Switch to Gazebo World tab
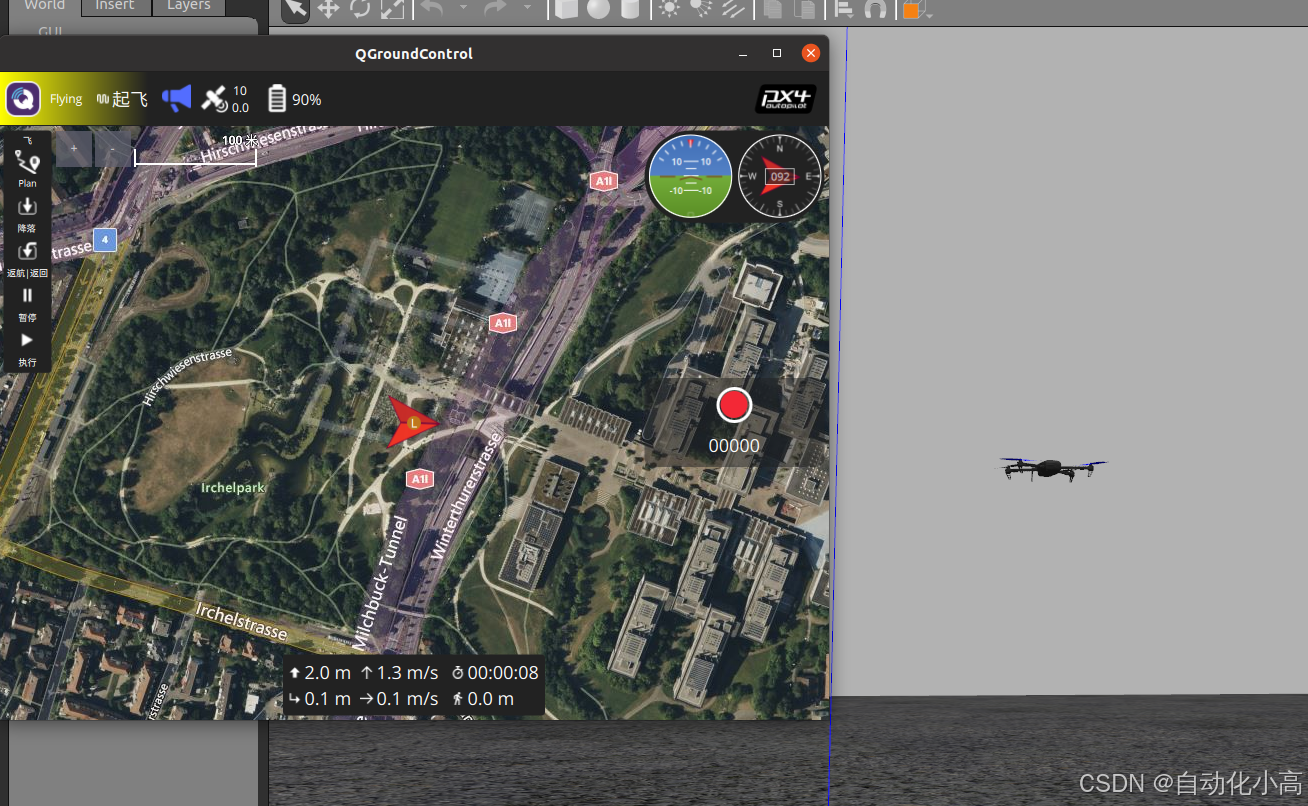 coord(44,6)
